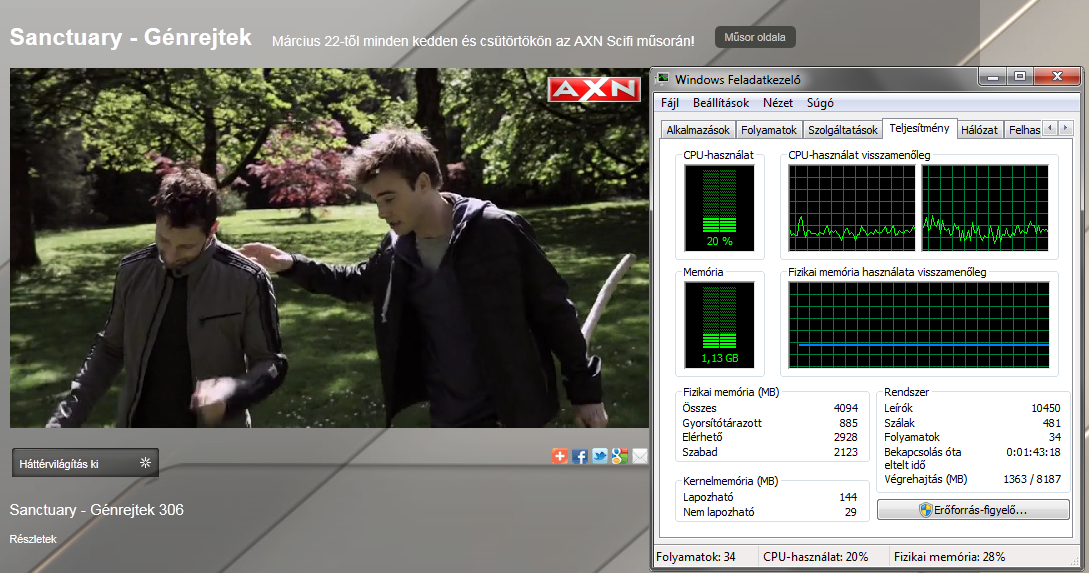Open the Műsor oldala page
The height and width of the screenshot is (573, 1089).
pyautogui.click(x=755, y=38)
